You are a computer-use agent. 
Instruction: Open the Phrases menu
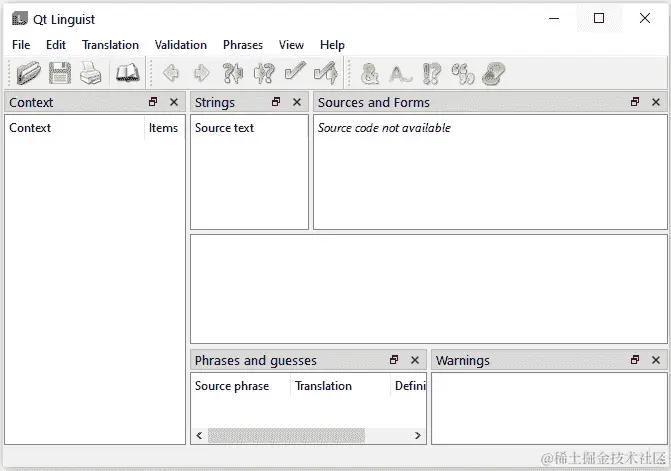[x=243, y=45]
